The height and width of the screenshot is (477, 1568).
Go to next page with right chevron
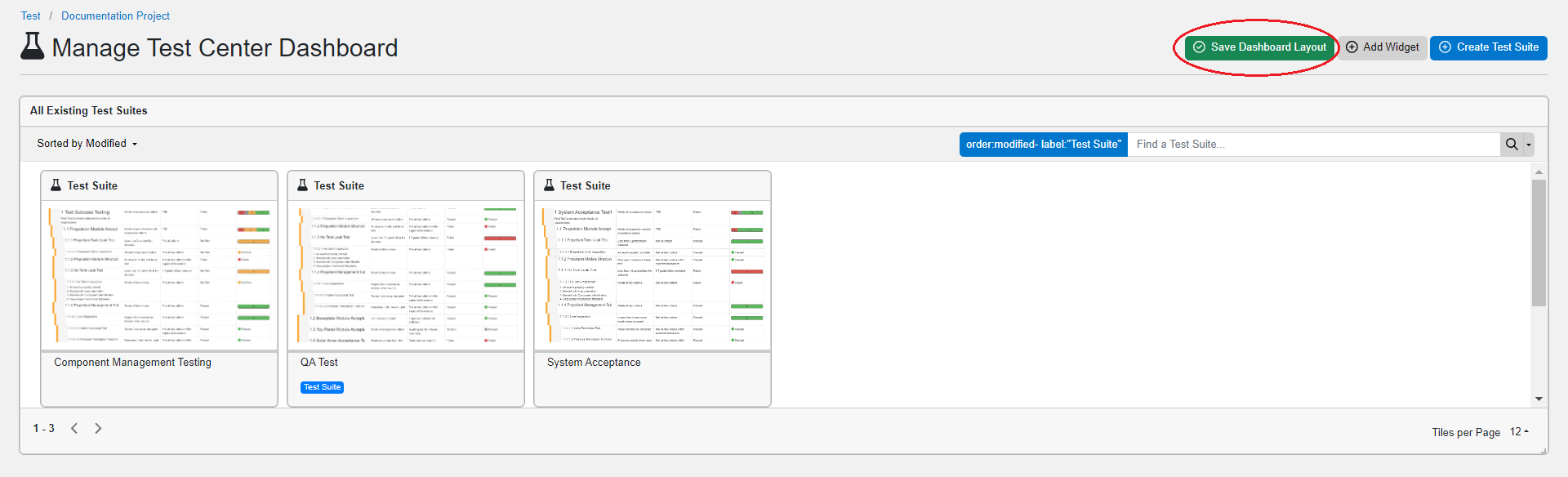pos(98,428)
